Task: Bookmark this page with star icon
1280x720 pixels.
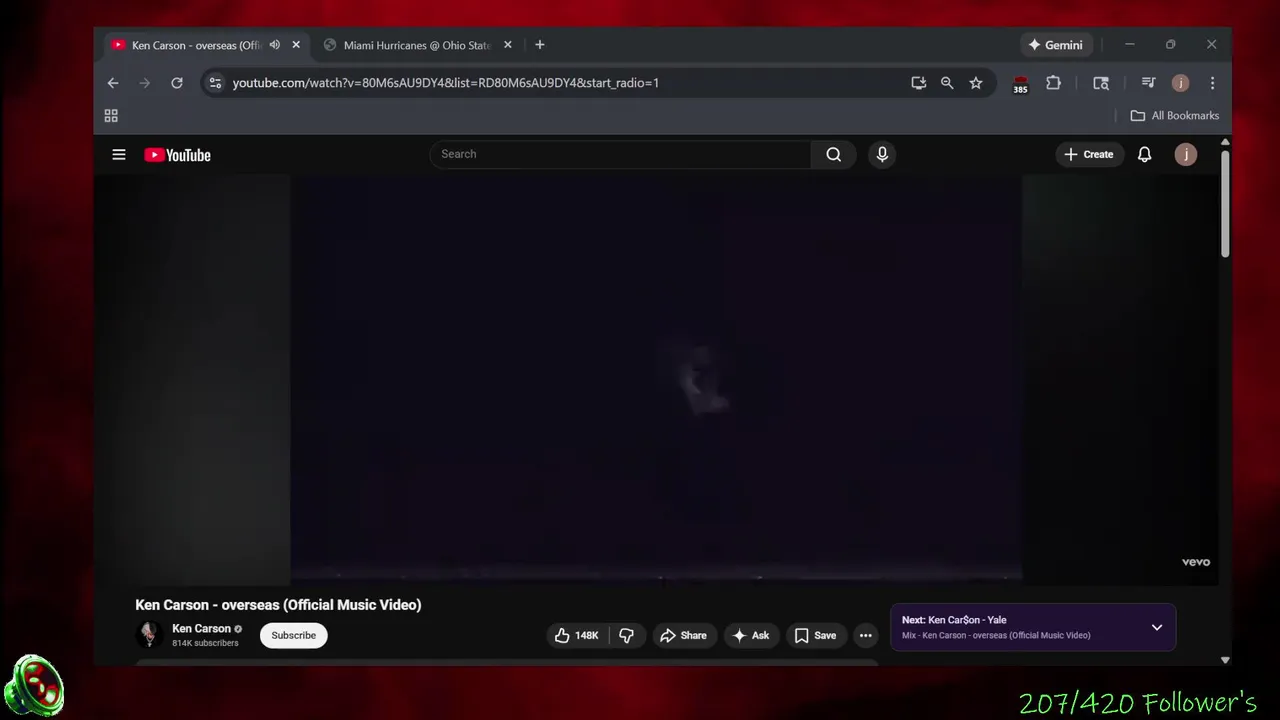Action: [976, 83]
